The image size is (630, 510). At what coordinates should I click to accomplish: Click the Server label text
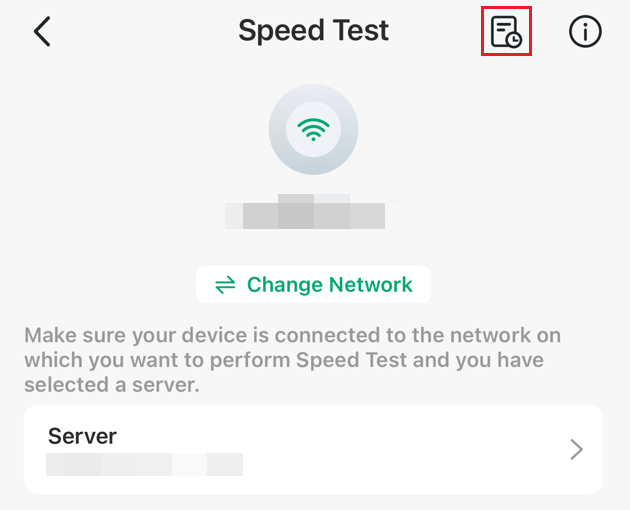tap(82, 436)
